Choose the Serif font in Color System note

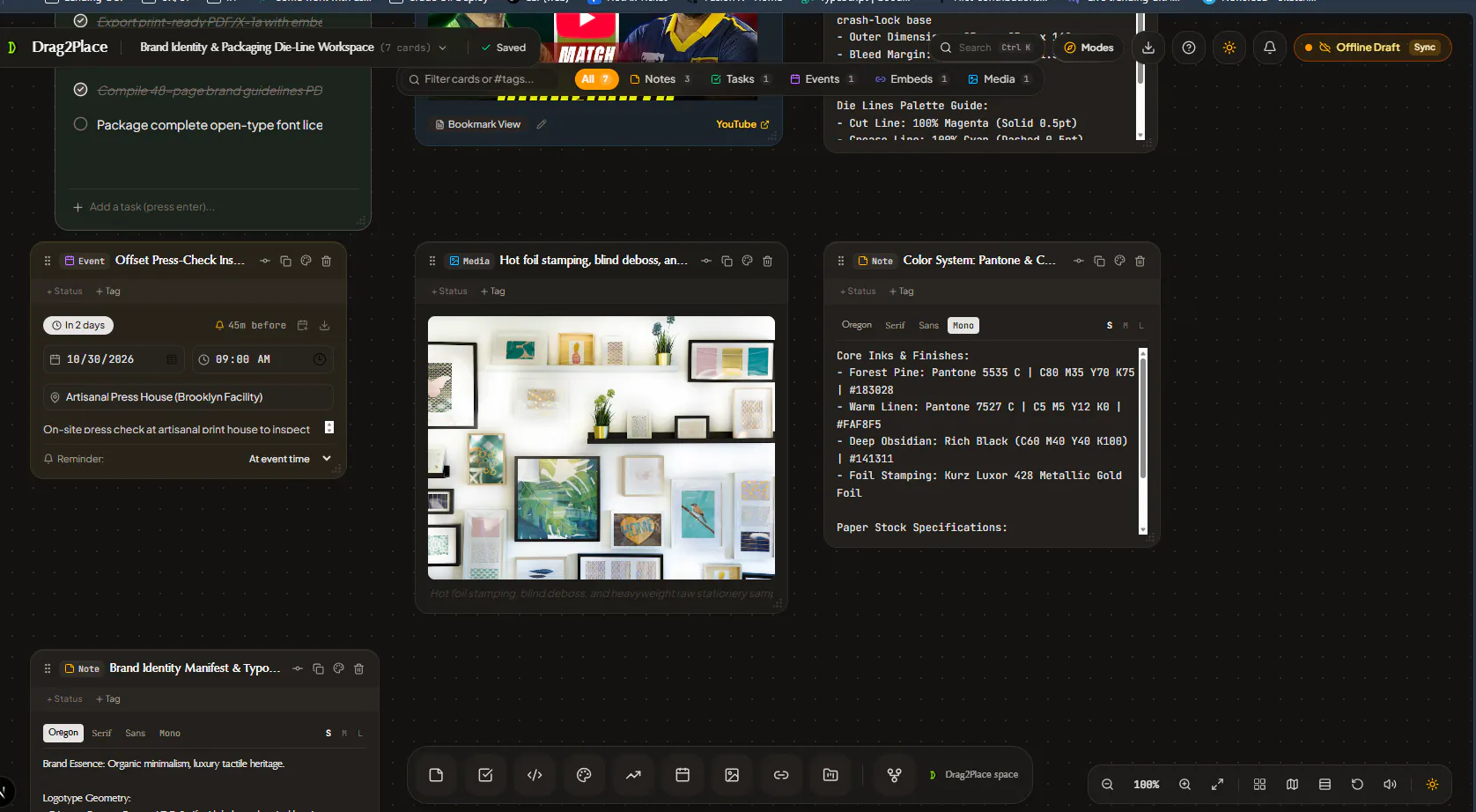pos(895,326)
